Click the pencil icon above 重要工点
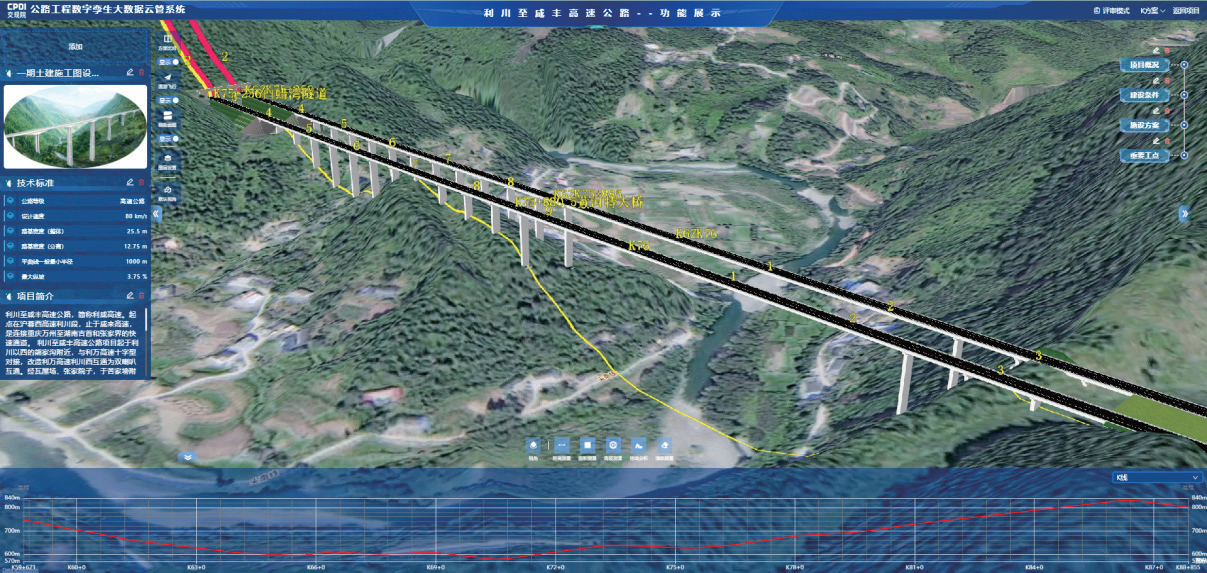The height and width of the screenshot is (573, 1207). point(1156,141)
